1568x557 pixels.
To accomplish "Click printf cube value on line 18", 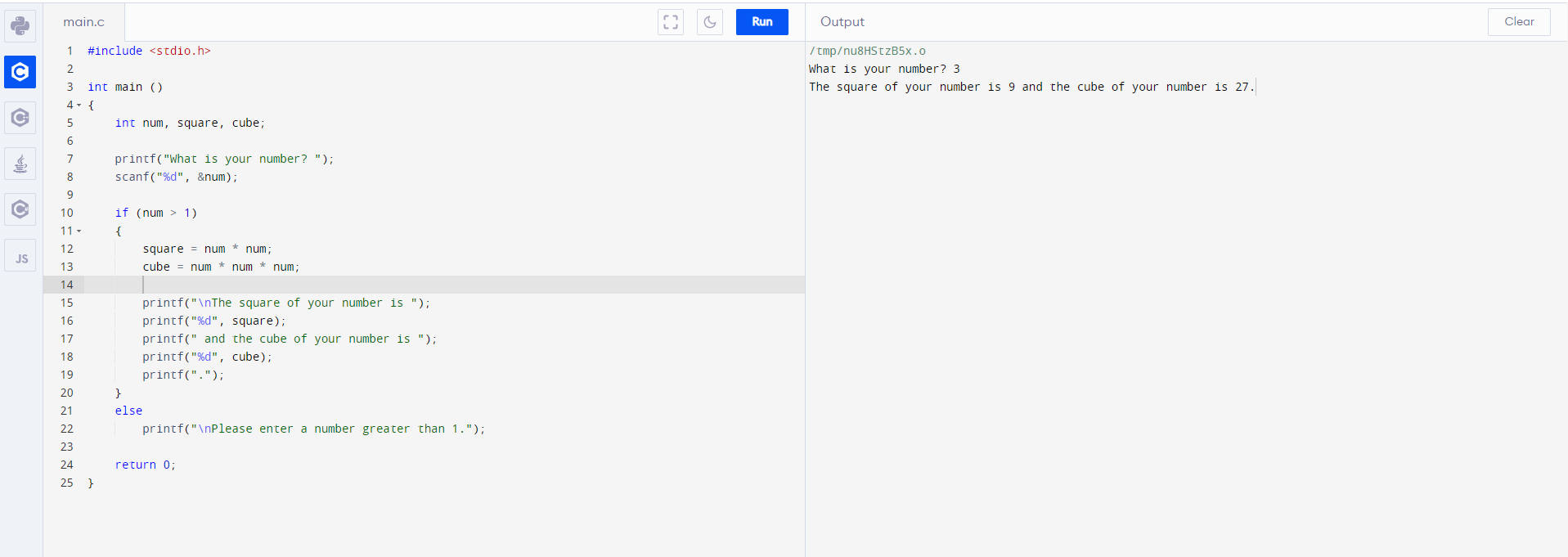I will tap(208, 357).
